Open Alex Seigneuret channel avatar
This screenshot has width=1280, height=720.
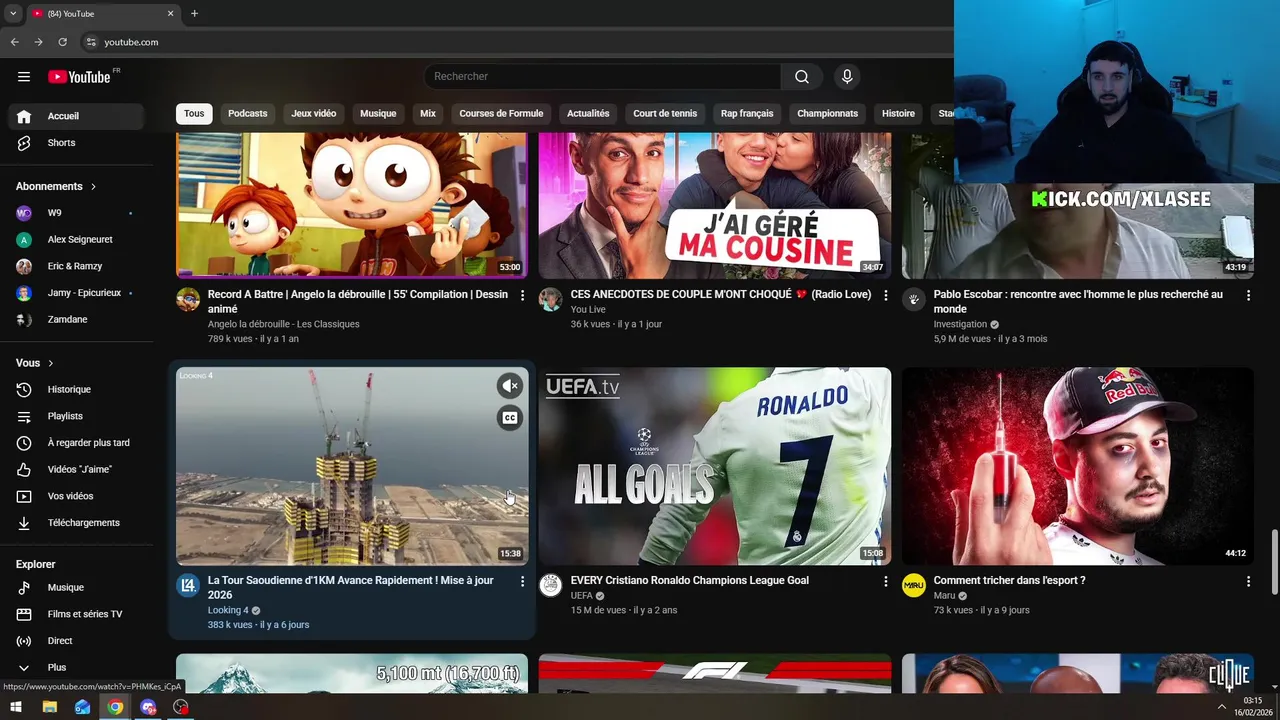coord(24,240)
